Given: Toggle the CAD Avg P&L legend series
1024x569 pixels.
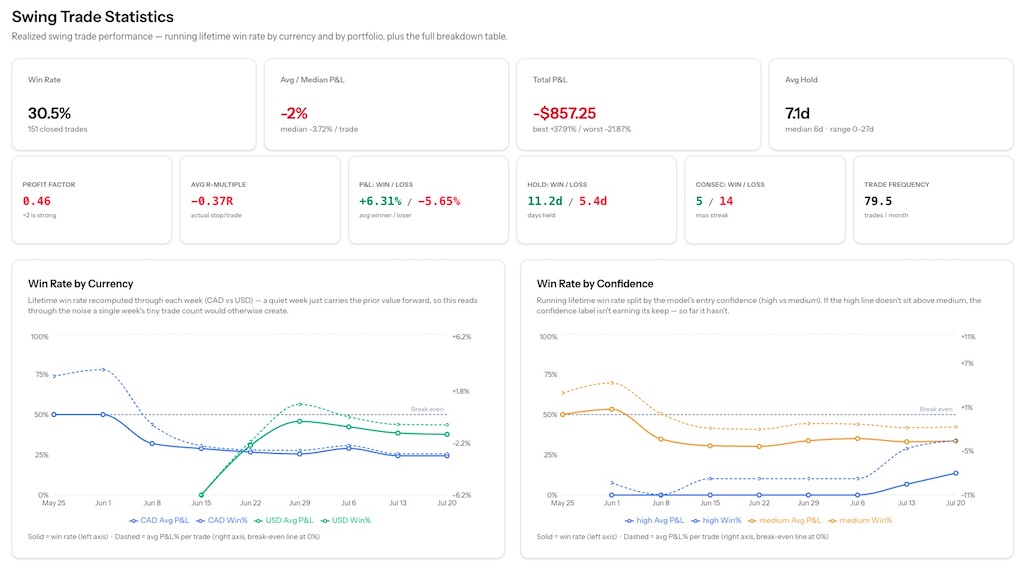Looking at the screenshot, I should (159, 521).
